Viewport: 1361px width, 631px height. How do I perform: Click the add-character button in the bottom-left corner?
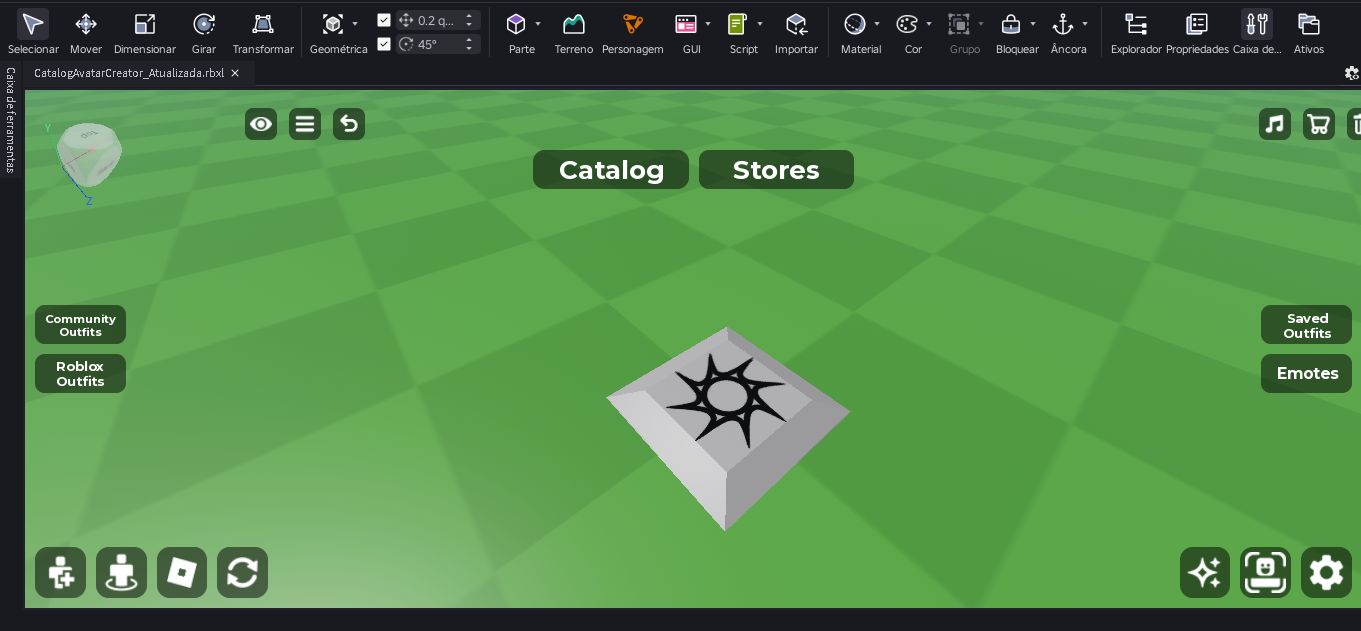61,573
